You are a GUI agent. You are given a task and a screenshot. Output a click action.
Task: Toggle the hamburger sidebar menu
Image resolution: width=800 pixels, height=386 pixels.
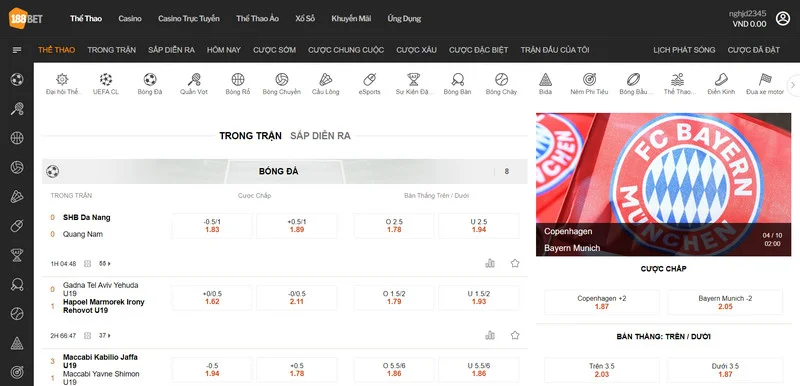(x=17, y=50)
